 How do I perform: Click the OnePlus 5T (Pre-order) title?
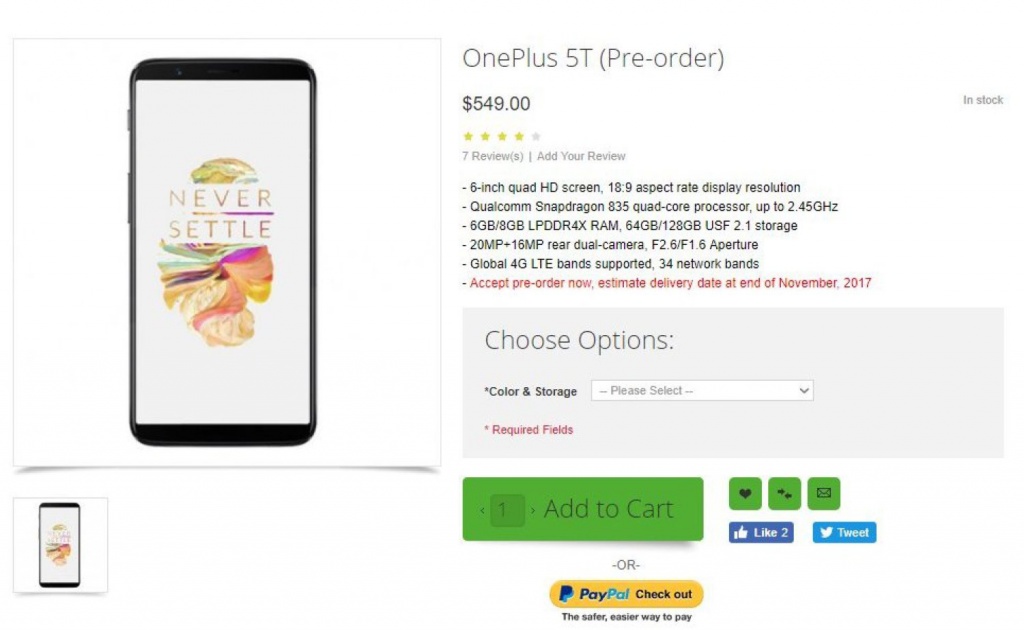tap(592, 59)
